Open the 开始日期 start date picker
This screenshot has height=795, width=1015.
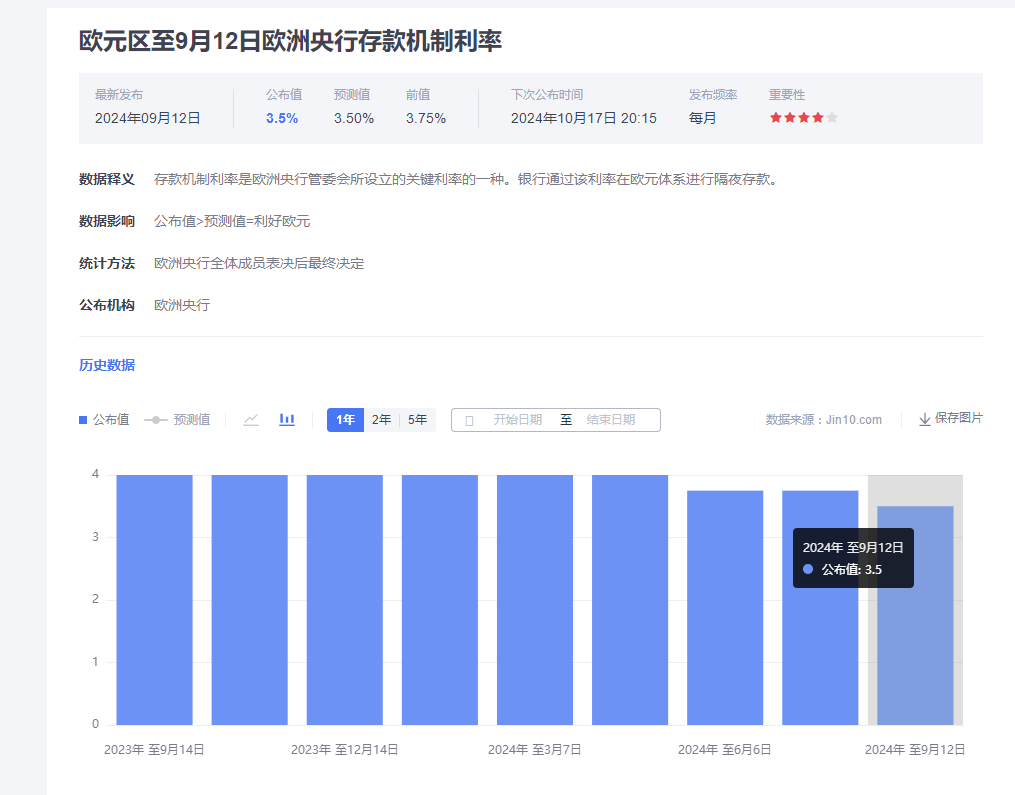[x=517, y=420]
